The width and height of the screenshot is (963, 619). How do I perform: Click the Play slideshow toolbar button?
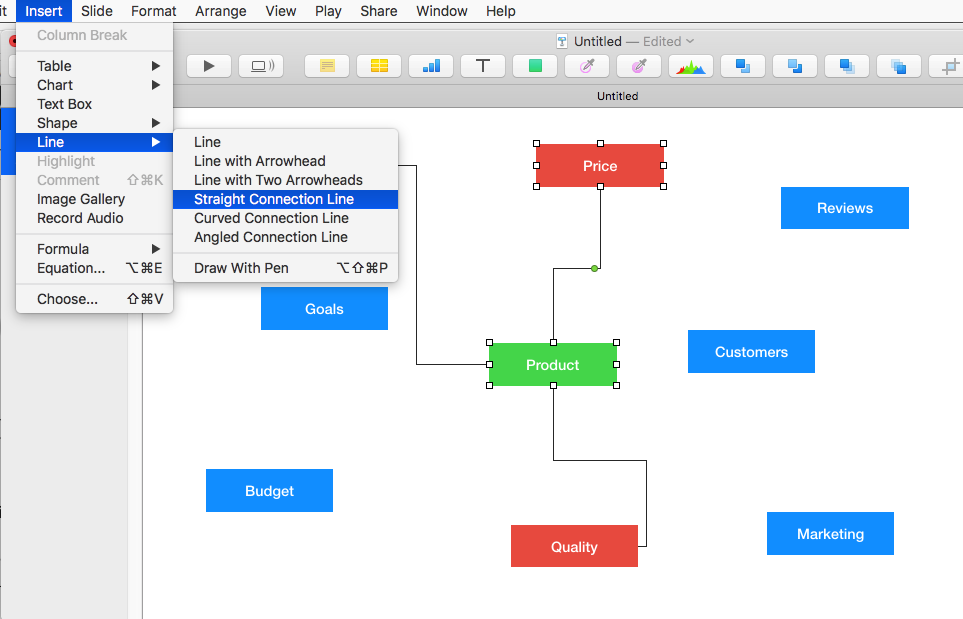click(x=209, y=66)
